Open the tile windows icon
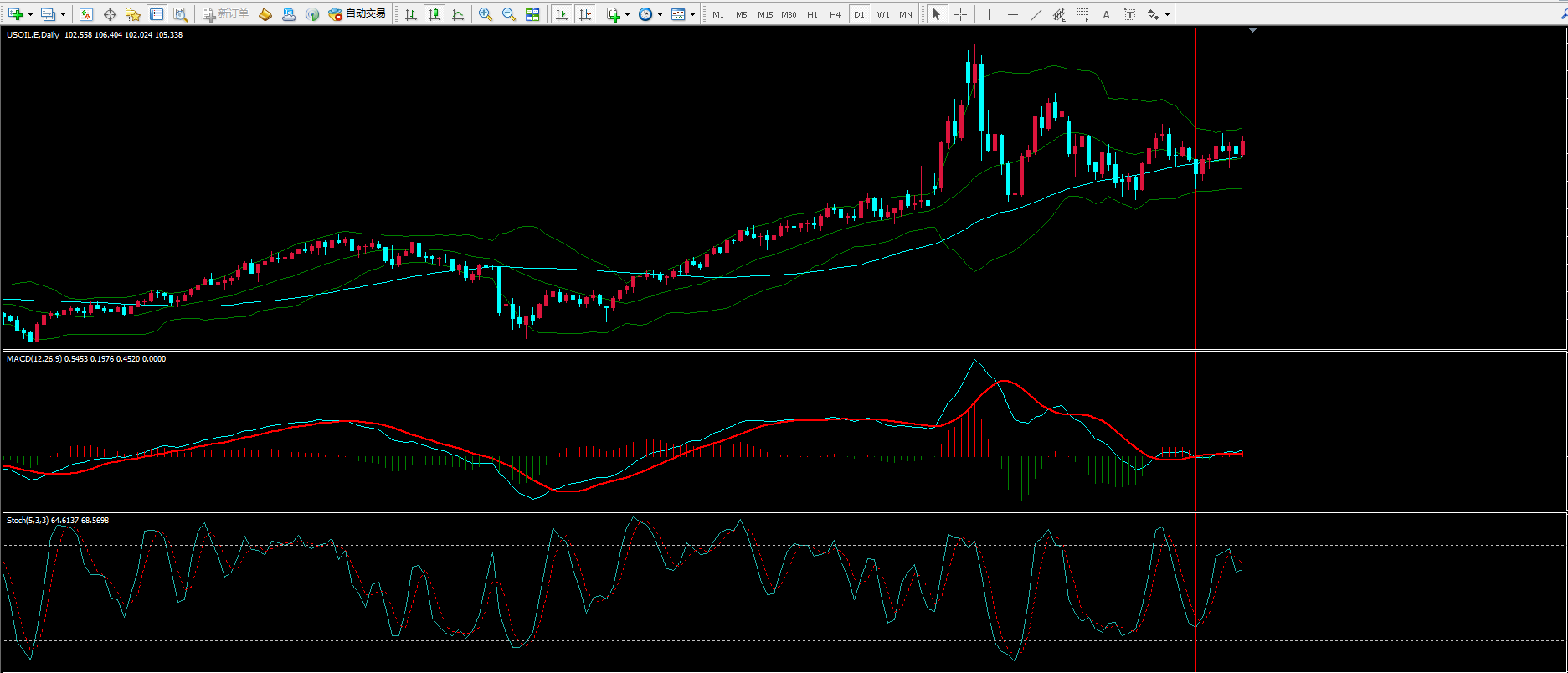 (x=532, y=14)
